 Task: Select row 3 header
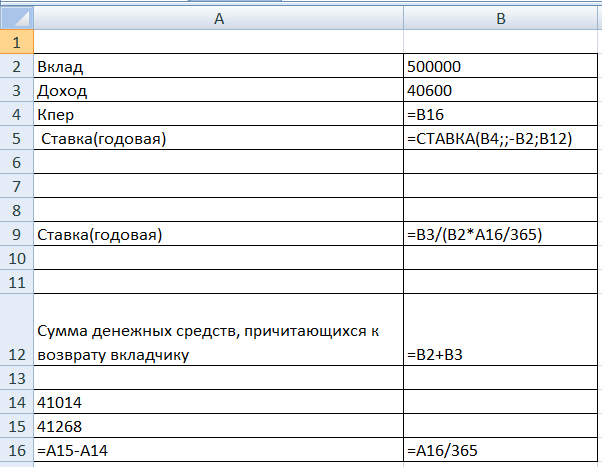coord(17,90)
